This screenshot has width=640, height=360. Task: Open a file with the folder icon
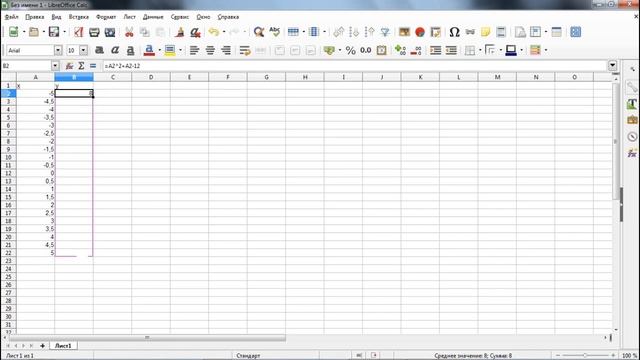click(34, 32)
